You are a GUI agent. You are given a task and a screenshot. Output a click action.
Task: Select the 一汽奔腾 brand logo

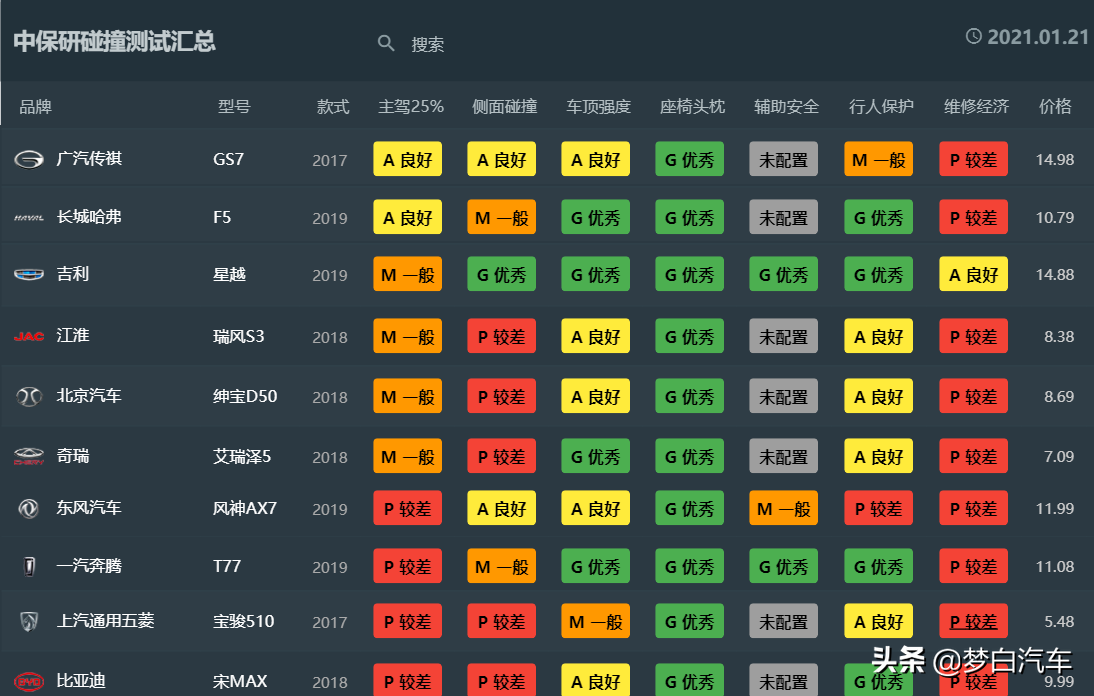[29, 566]
